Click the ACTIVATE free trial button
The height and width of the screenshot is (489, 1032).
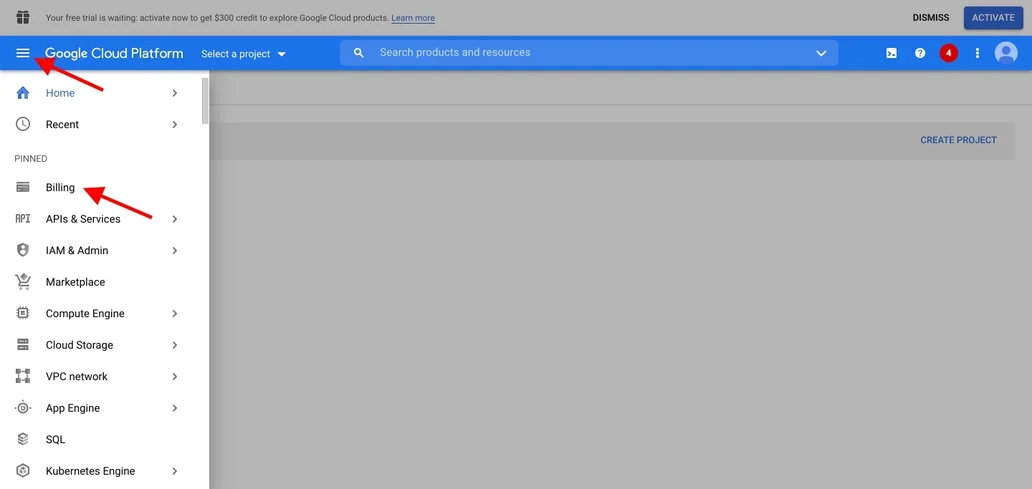pos(993,18)
